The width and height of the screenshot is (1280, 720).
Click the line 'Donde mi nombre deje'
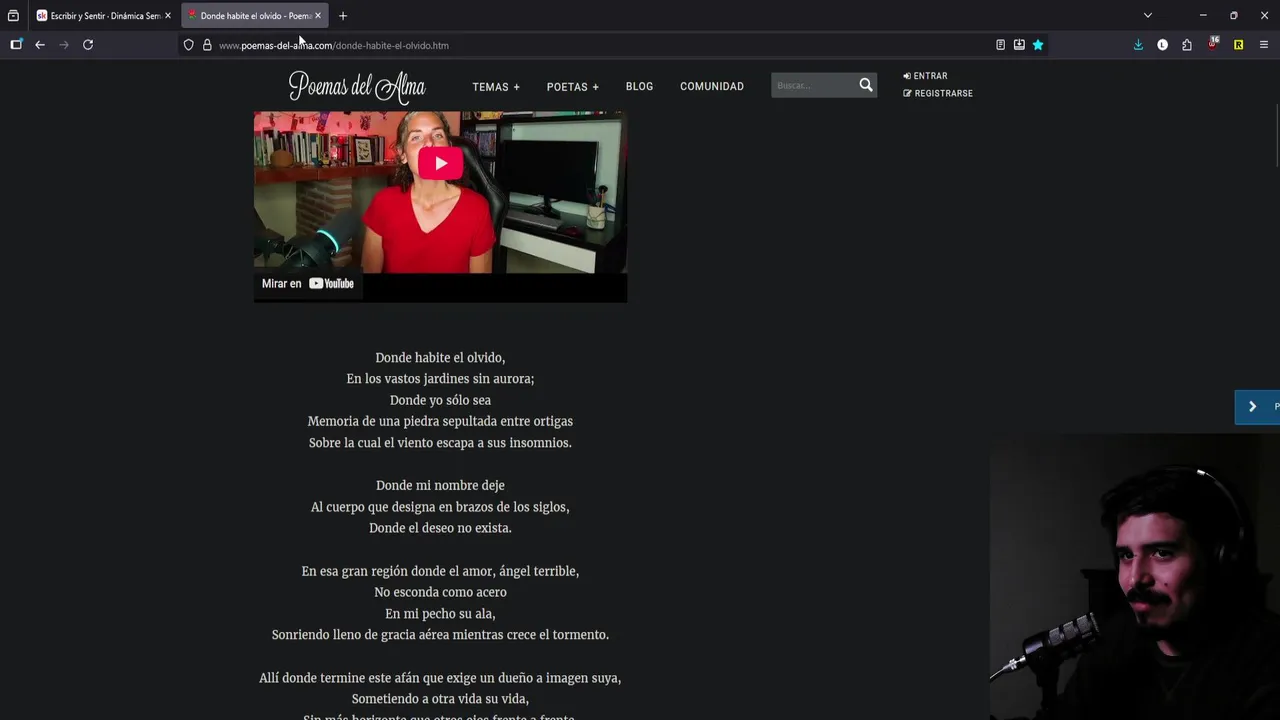[x=440, y=486]
